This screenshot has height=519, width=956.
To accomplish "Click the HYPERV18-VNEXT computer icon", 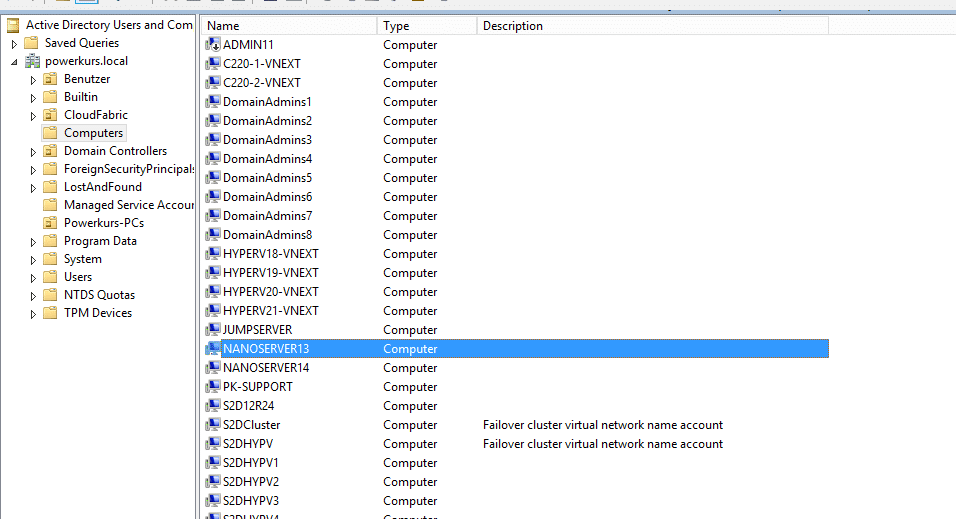I will pyautogui.click(x=212, y=253).
